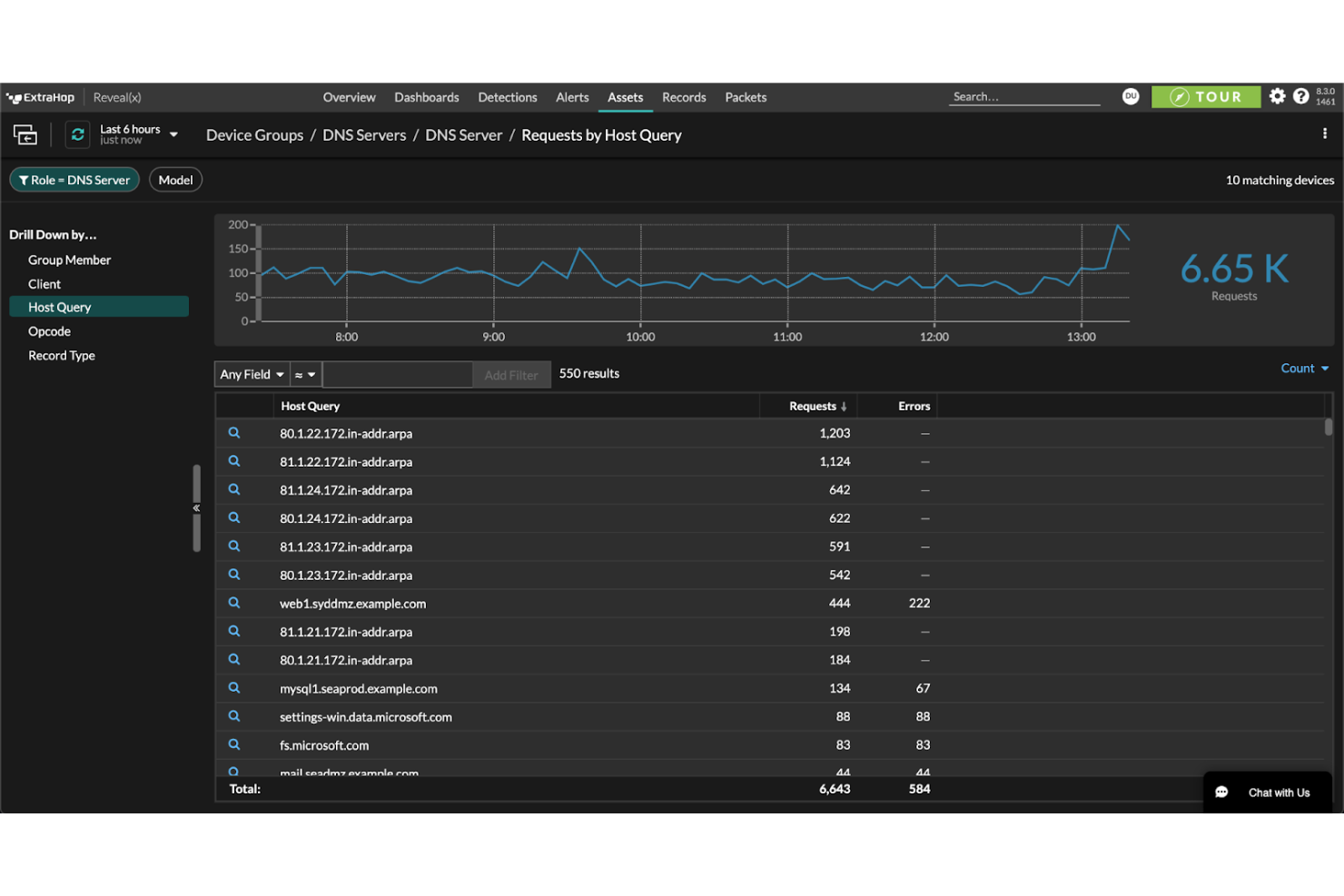Open the Count metric dropdown
1344x896 pixels.
tap(1305, 368)
